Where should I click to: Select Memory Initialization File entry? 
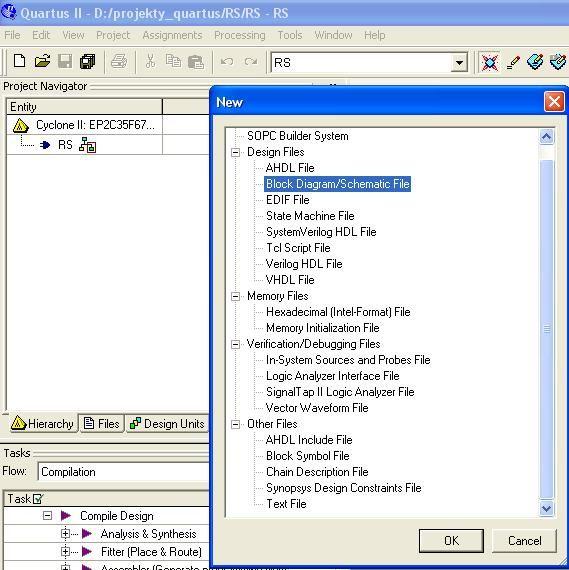pyautogui.click(x=322, y=328)
